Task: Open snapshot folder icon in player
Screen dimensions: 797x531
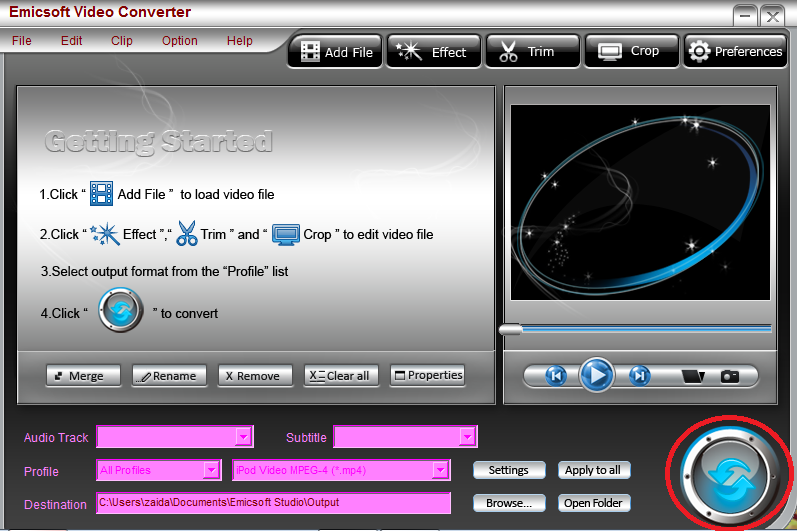Action: coord(693,376)
